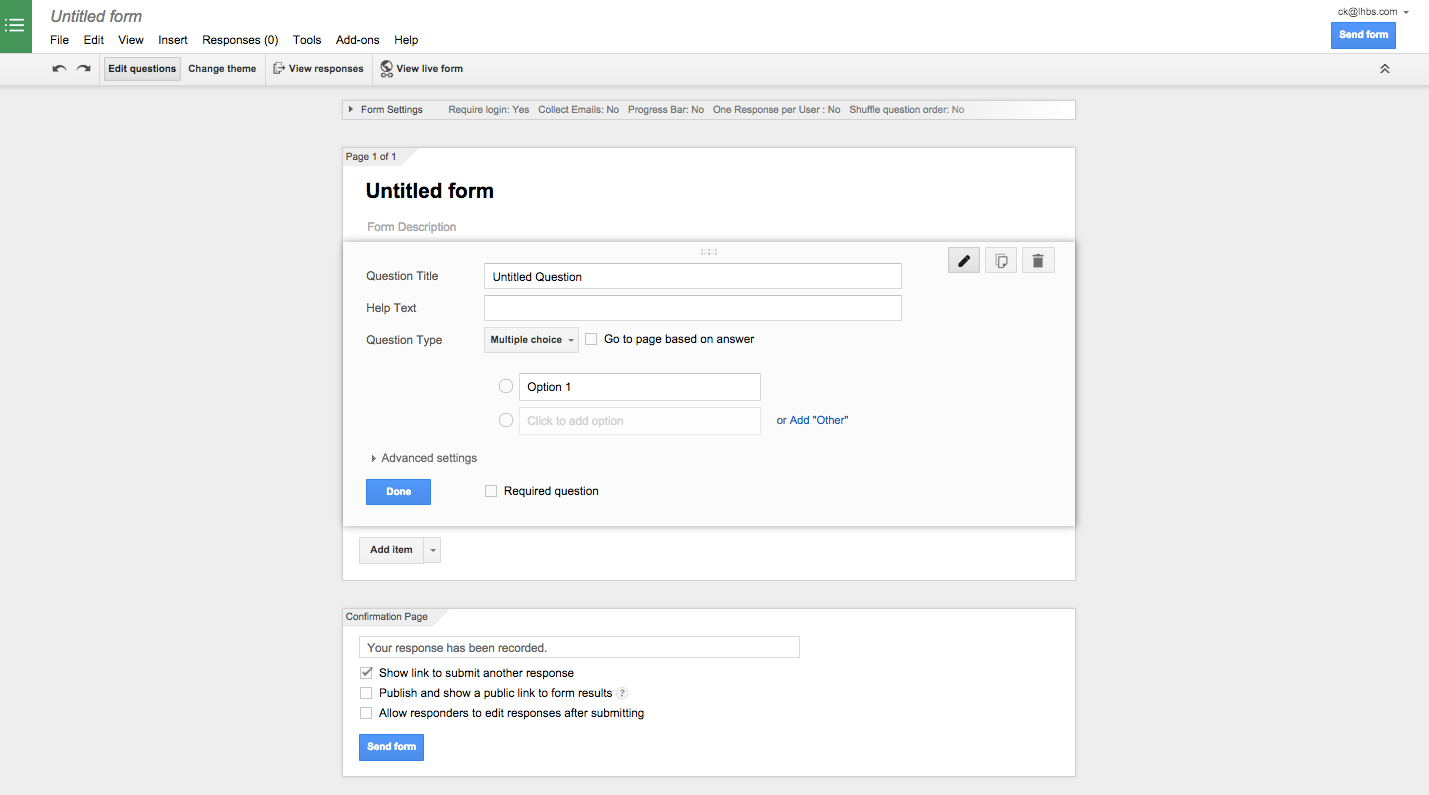Screen dimensions: 1429x795
Task: Delete the question with the trash icon
Action: coord(1038,261)
